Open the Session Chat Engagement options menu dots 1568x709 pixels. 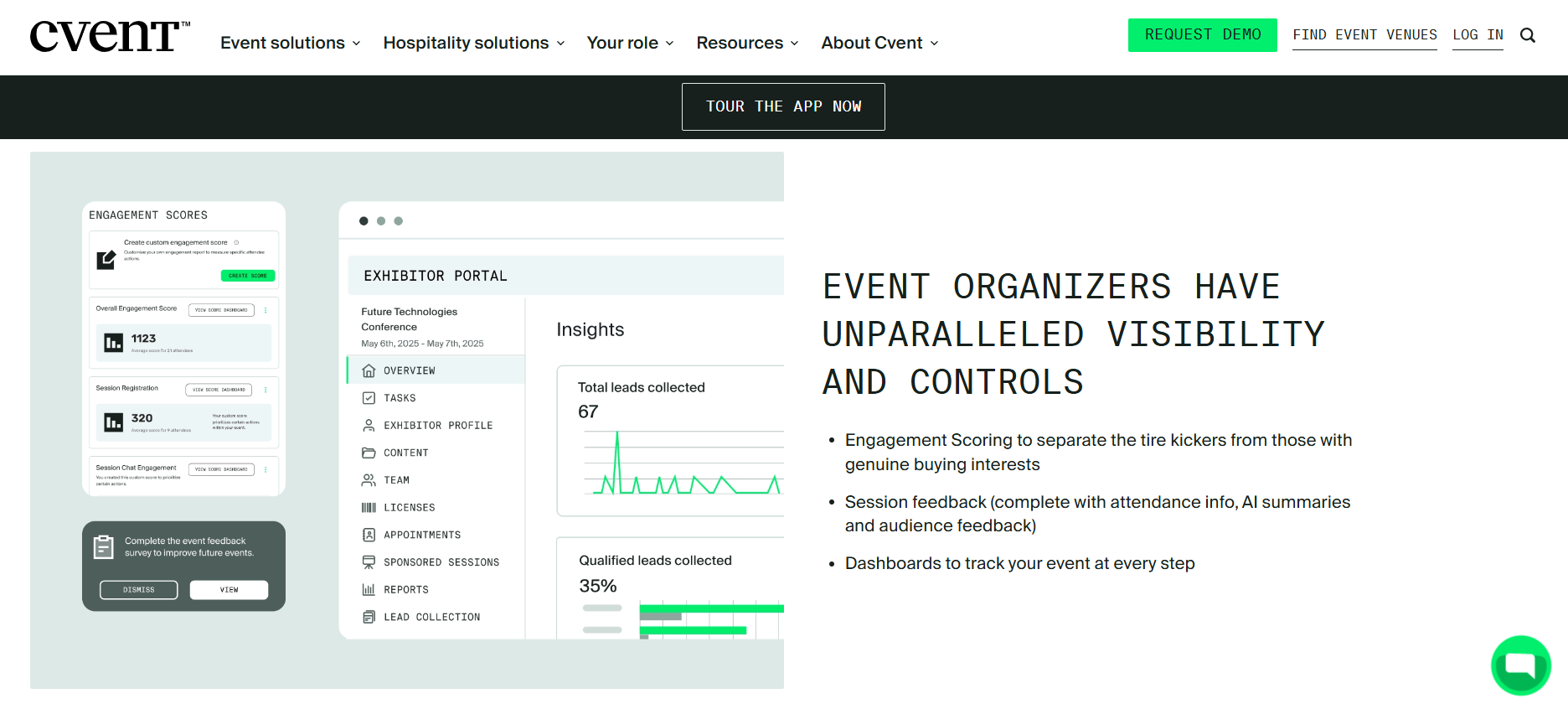pyautogui.click(x=266, y=469)
